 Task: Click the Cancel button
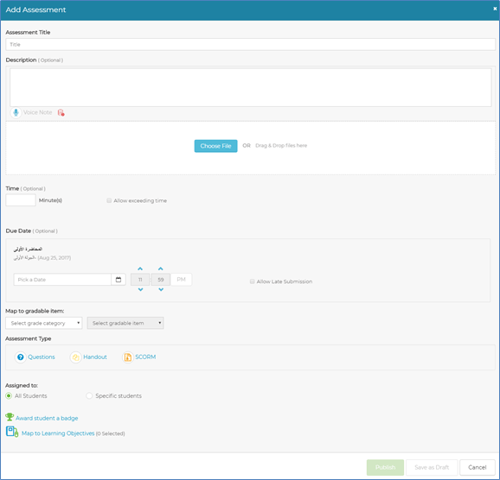[477, 467]
